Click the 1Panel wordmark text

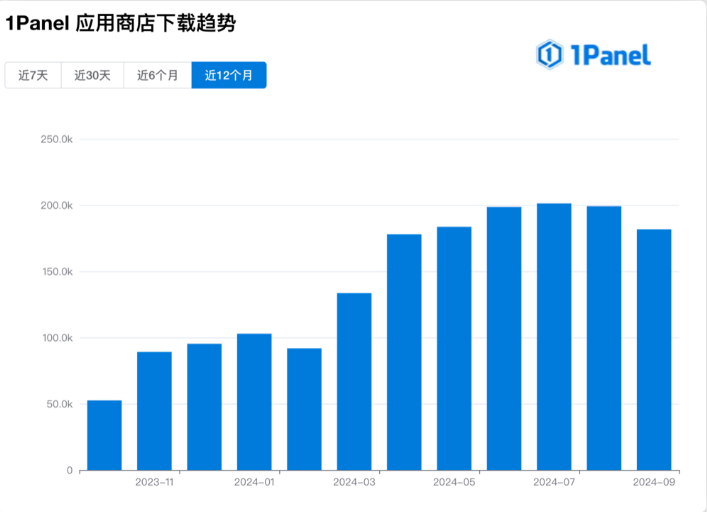[x=611, y=55]
